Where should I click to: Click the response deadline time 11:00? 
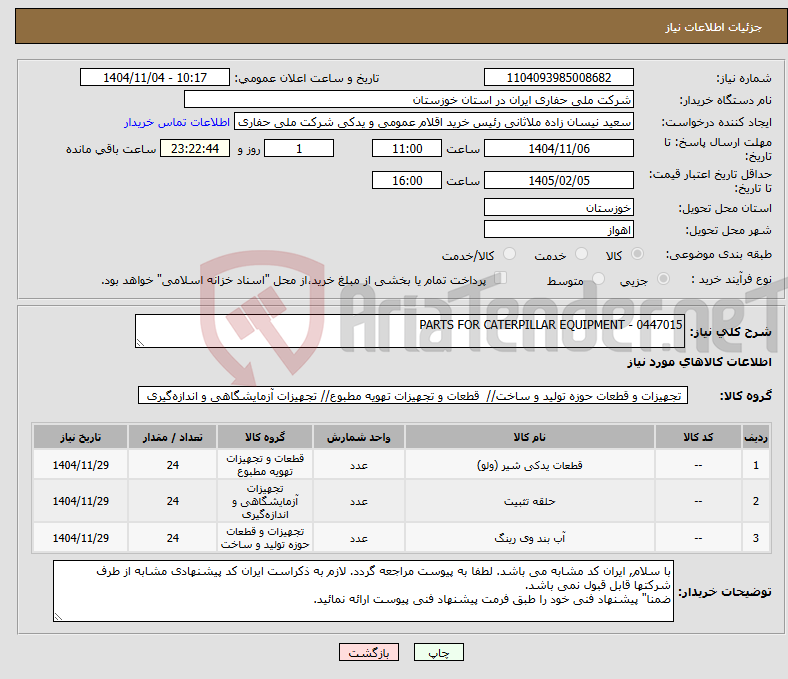pyautogui.click(x=407, y=148)
